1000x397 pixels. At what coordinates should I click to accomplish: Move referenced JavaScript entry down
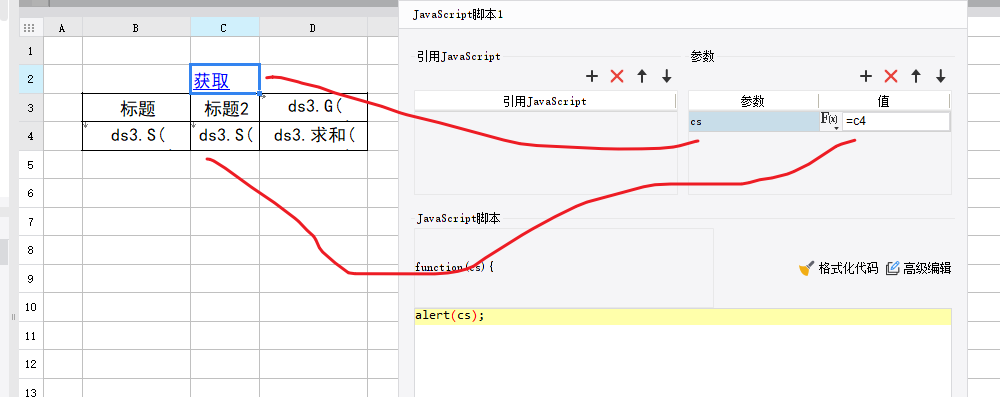pyautogui.click(x=666, y=77)
